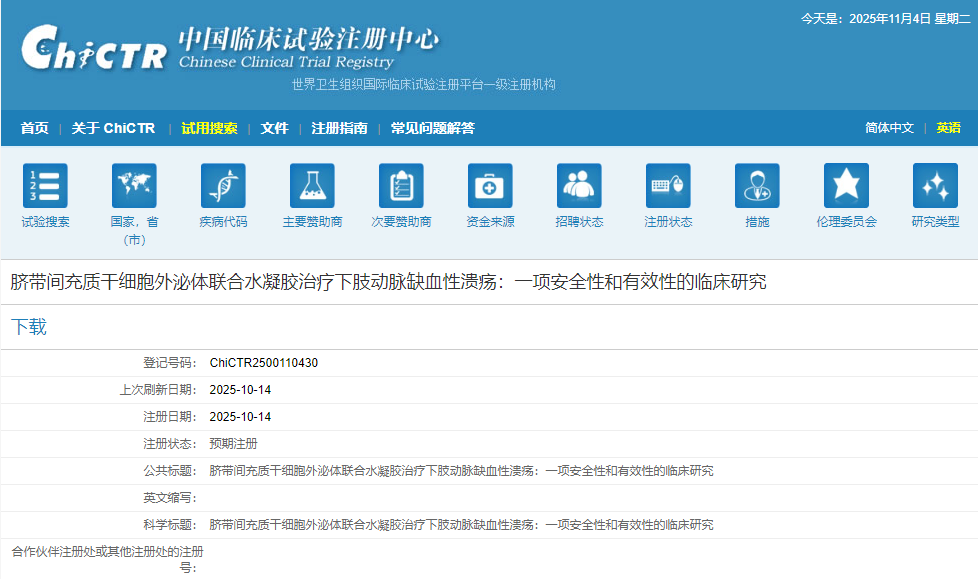This screenshot has width=978, height=579.
Task: Select the 伦理委员会 (ethics committee) icon
Action: (846, 186)
